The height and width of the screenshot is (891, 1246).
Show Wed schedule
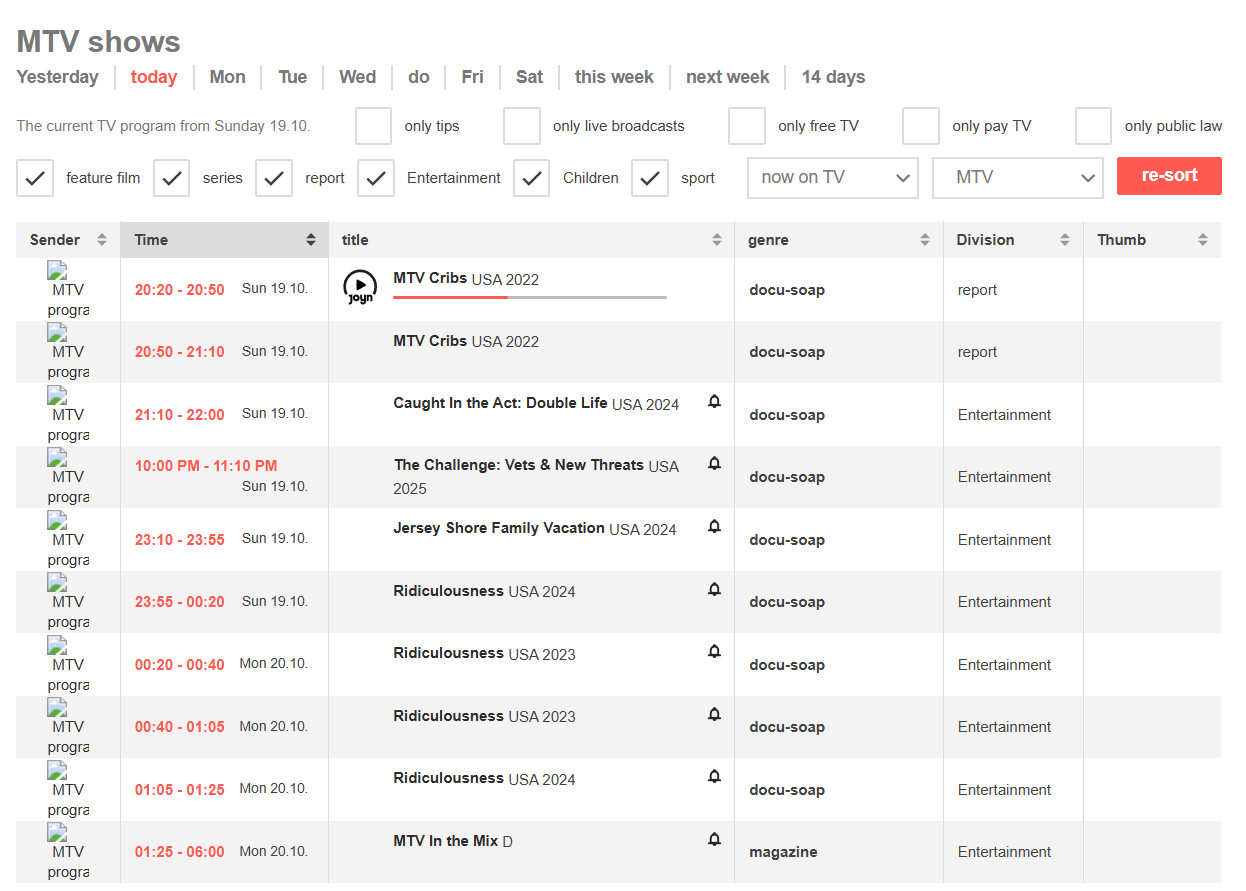[358, 77]
